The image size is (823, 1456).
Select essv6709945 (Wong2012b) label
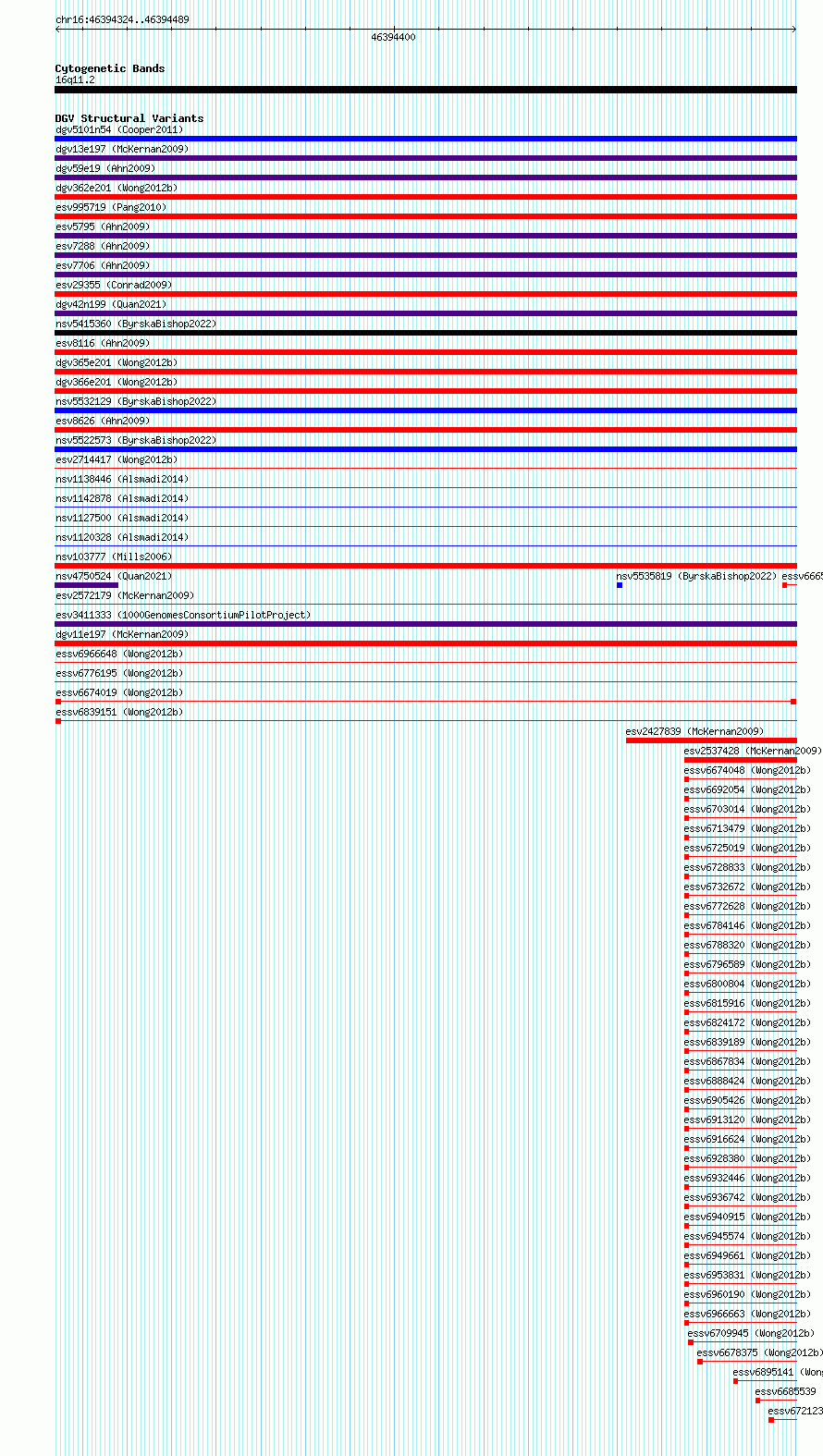[x=751, y=1333]
